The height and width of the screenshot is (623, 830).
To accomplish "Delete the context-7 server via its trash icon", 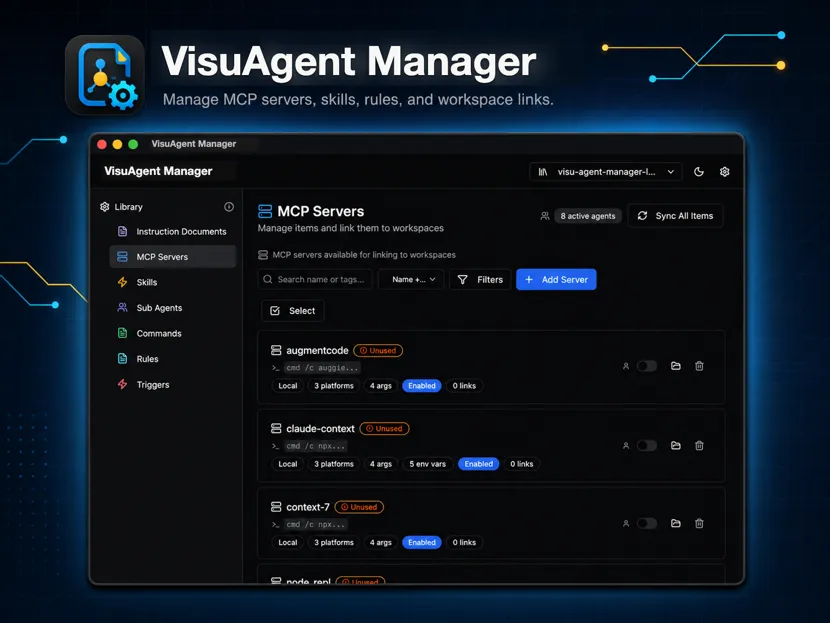I will [699, 523].
